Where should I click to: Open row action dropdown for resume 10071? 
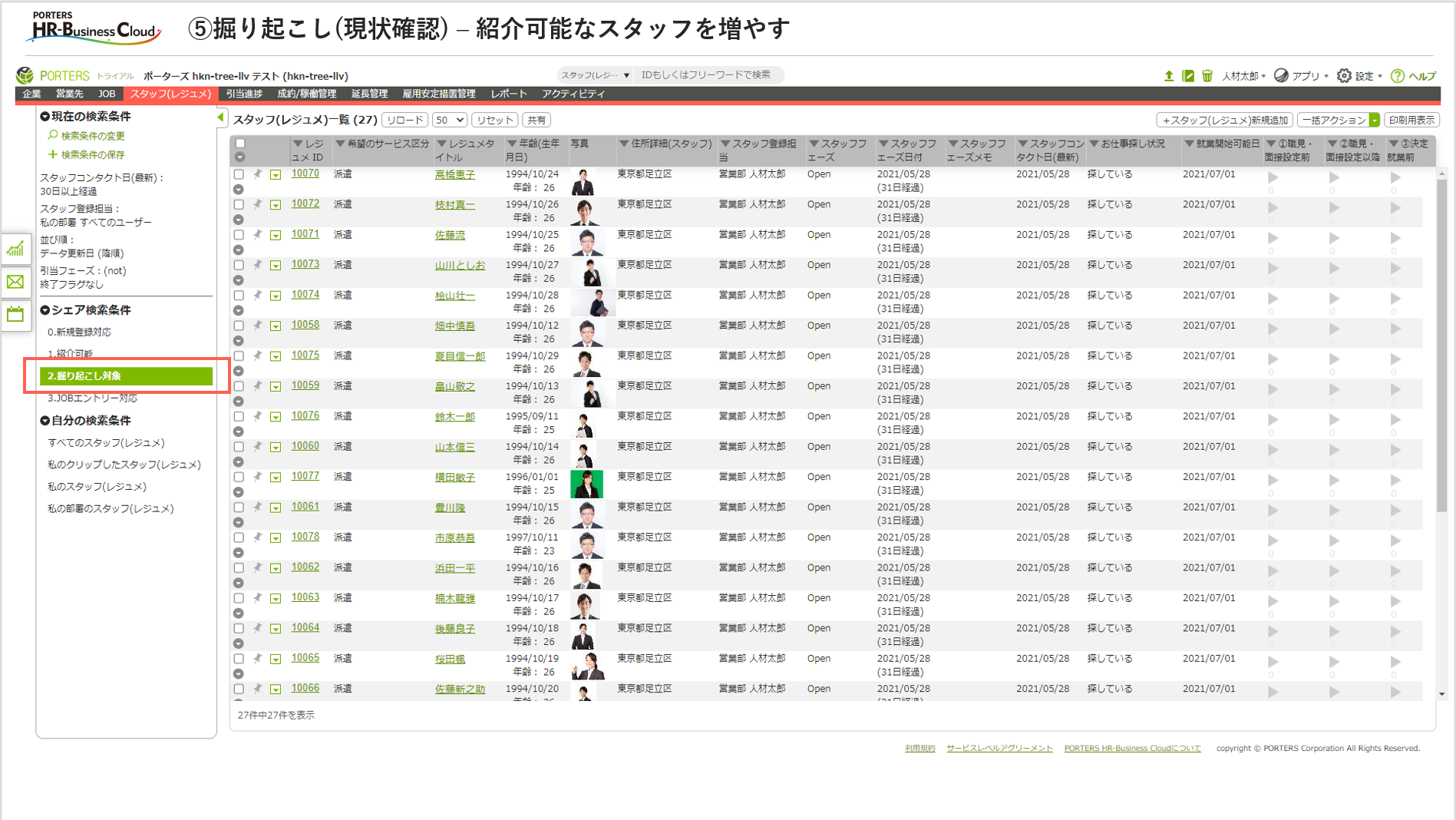(276, 236)
